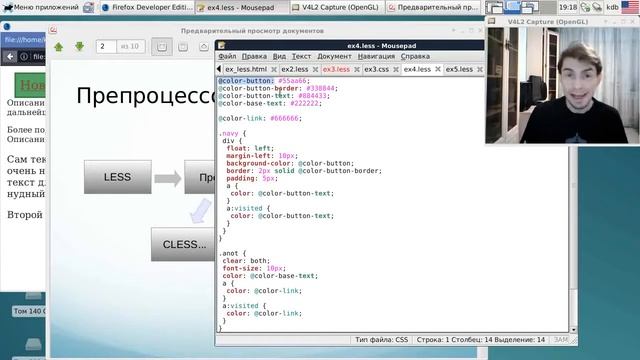Screen dimensions: 640x360
Task: Open the Документ menu in Mousepad
Action: click(334, 56)
